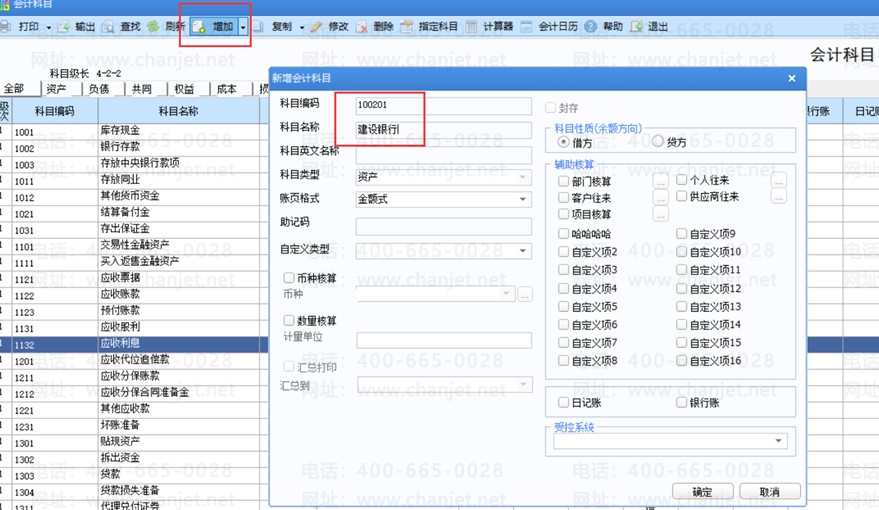Switch to the 负债 tab
The width and height of the screenshot is (879, 510).
[99, 89]
